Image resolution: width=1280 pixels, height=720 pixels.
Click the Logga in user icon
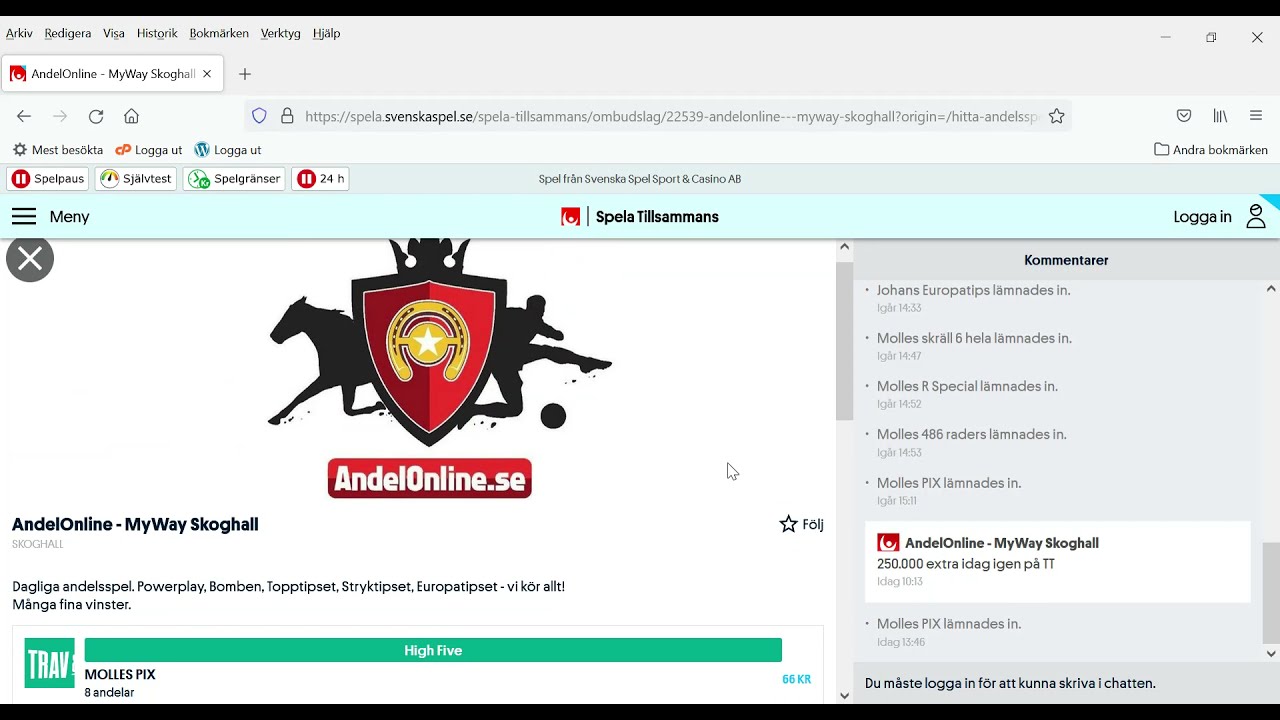tap(1256, 217)
